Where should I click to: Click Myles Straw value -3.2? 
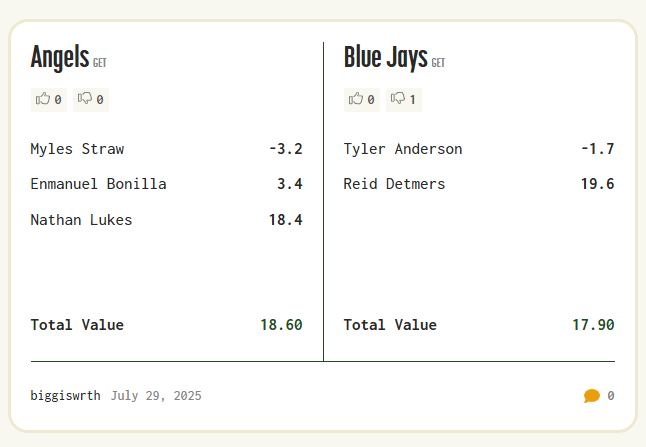pyautogui.click(x=286, y=149)
